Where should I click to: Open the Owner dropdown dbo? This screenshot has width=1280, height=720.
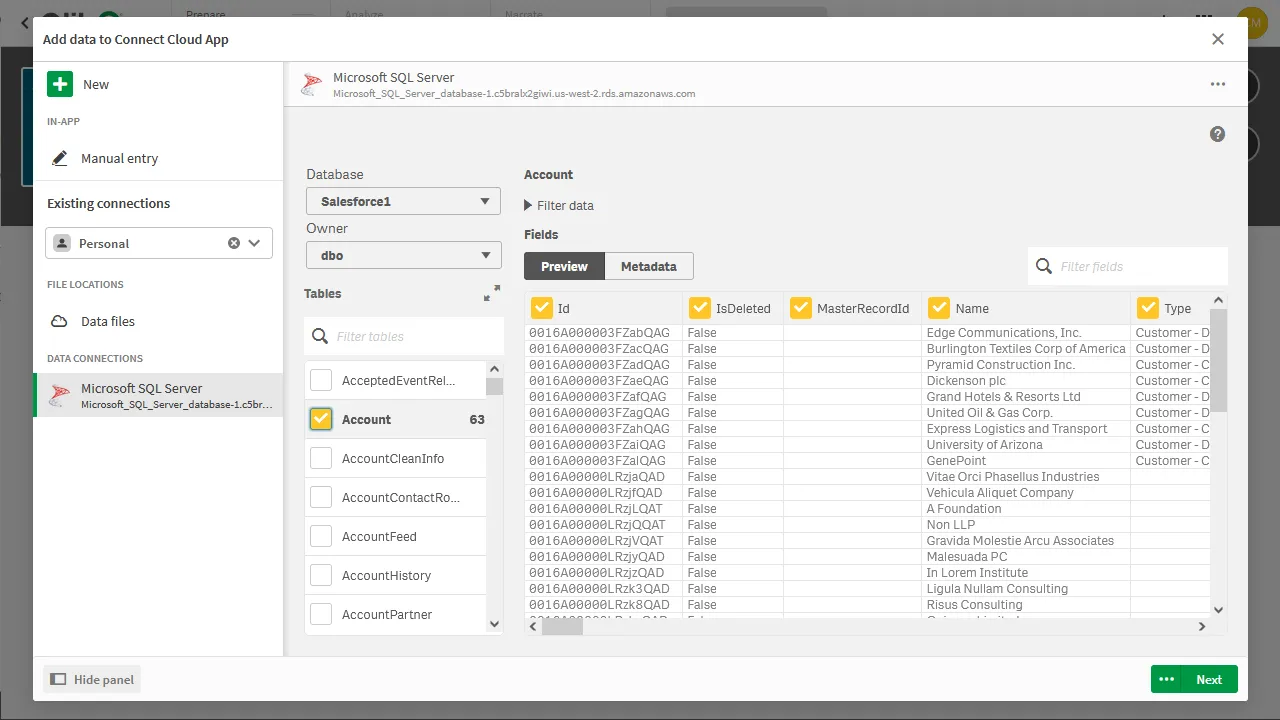(403, 255)
